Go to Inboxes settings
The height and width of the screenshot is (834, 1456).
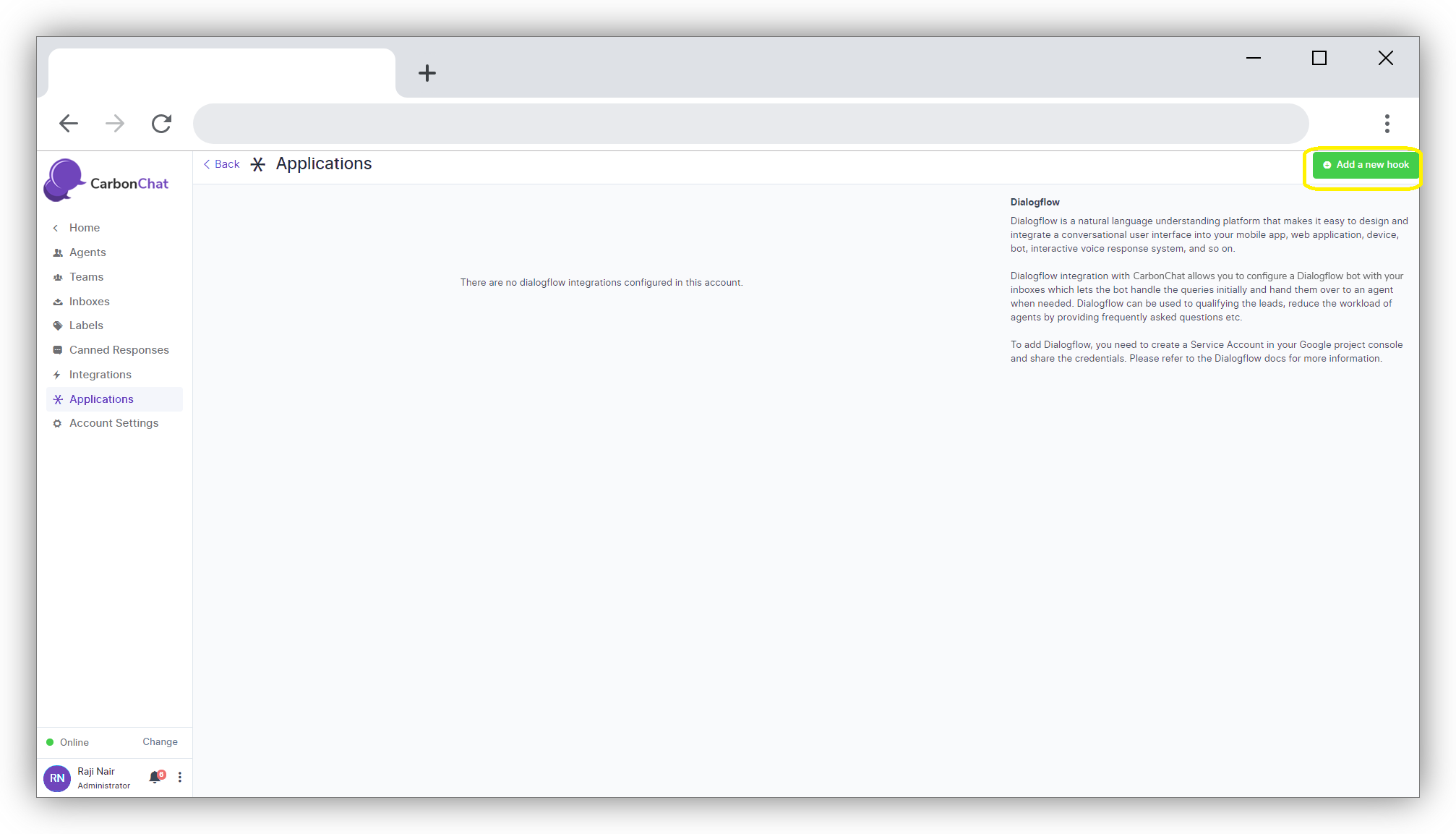click(89, 302)
